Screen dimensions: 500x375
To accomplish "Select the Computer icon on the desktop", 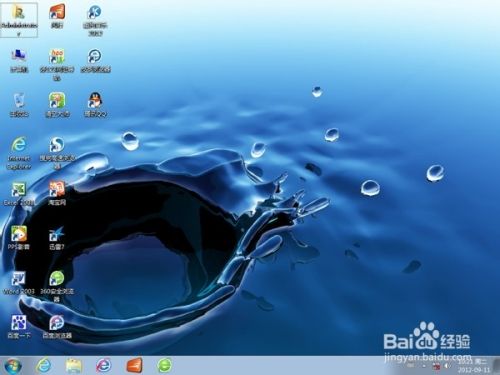I will (19, 60).
